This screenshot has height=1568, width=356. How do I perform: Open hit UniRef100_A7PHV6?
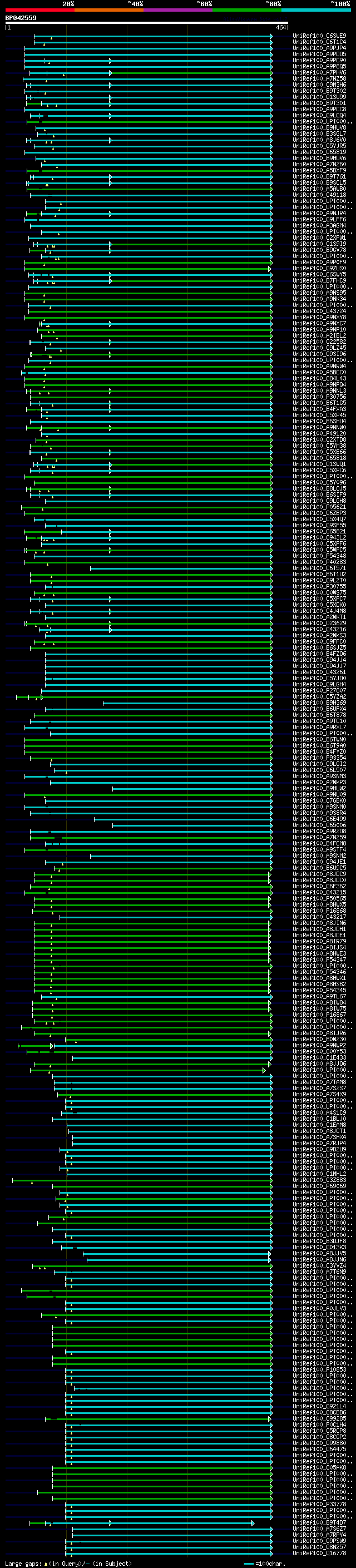click(319, 72)
